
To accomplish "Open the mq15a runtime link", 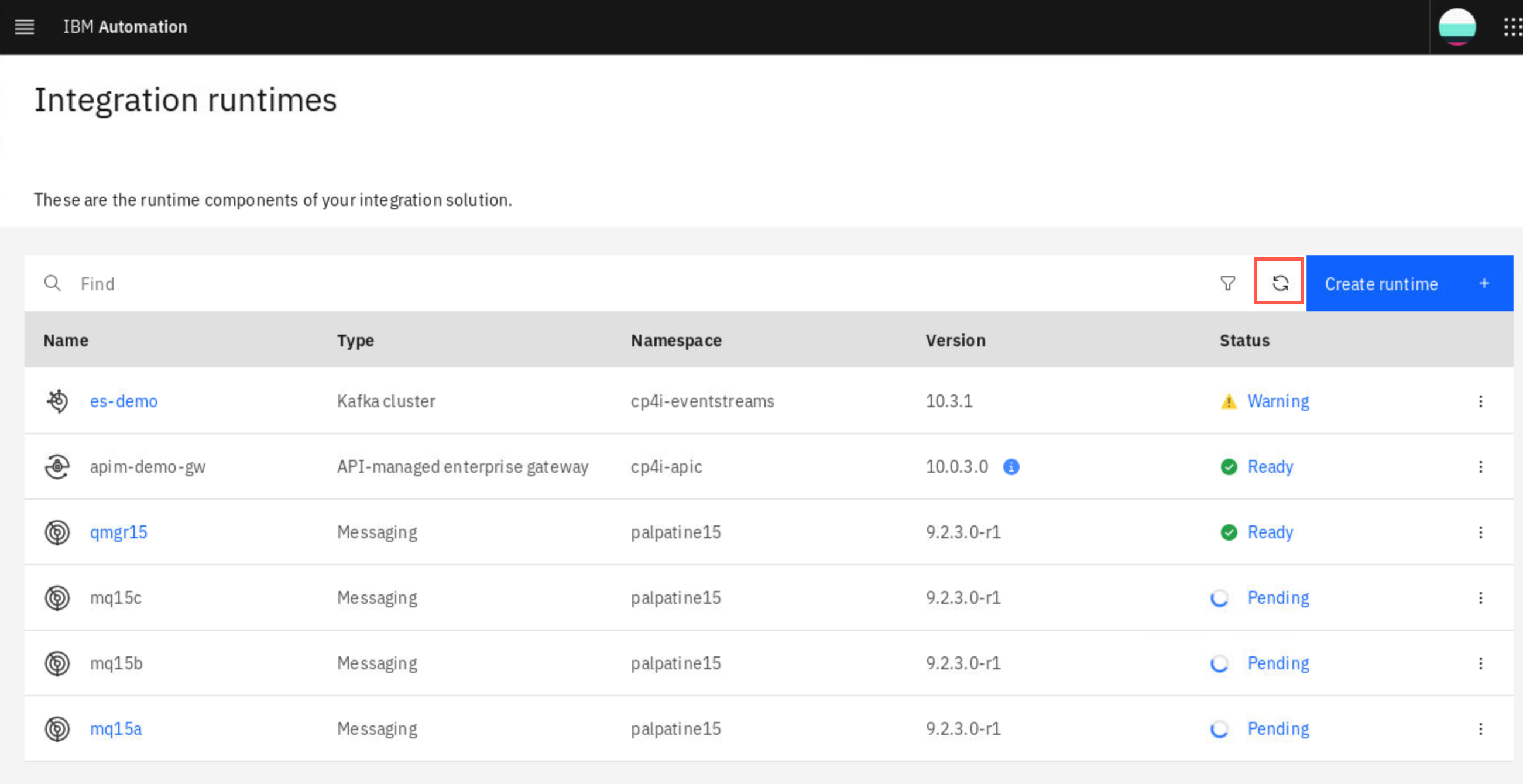I will click(x=116, y=729).
